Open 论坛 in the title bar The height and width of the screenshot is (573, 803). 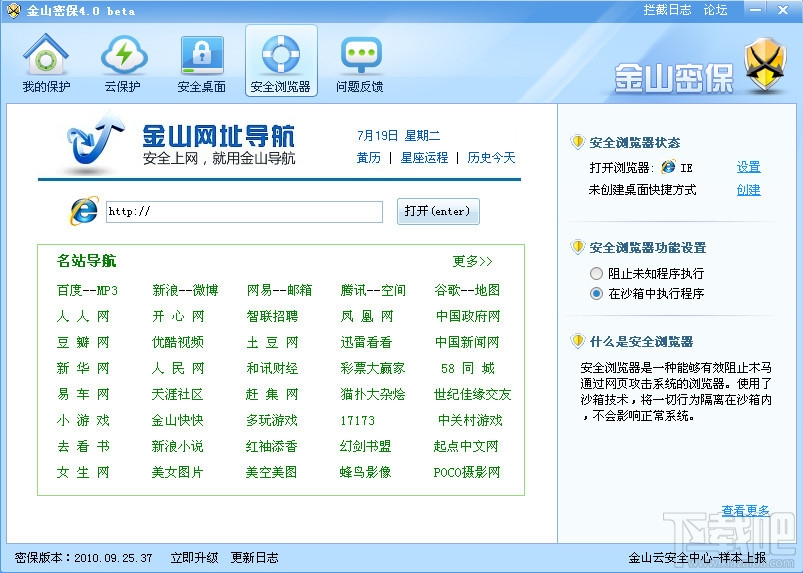tap(715, 10)
